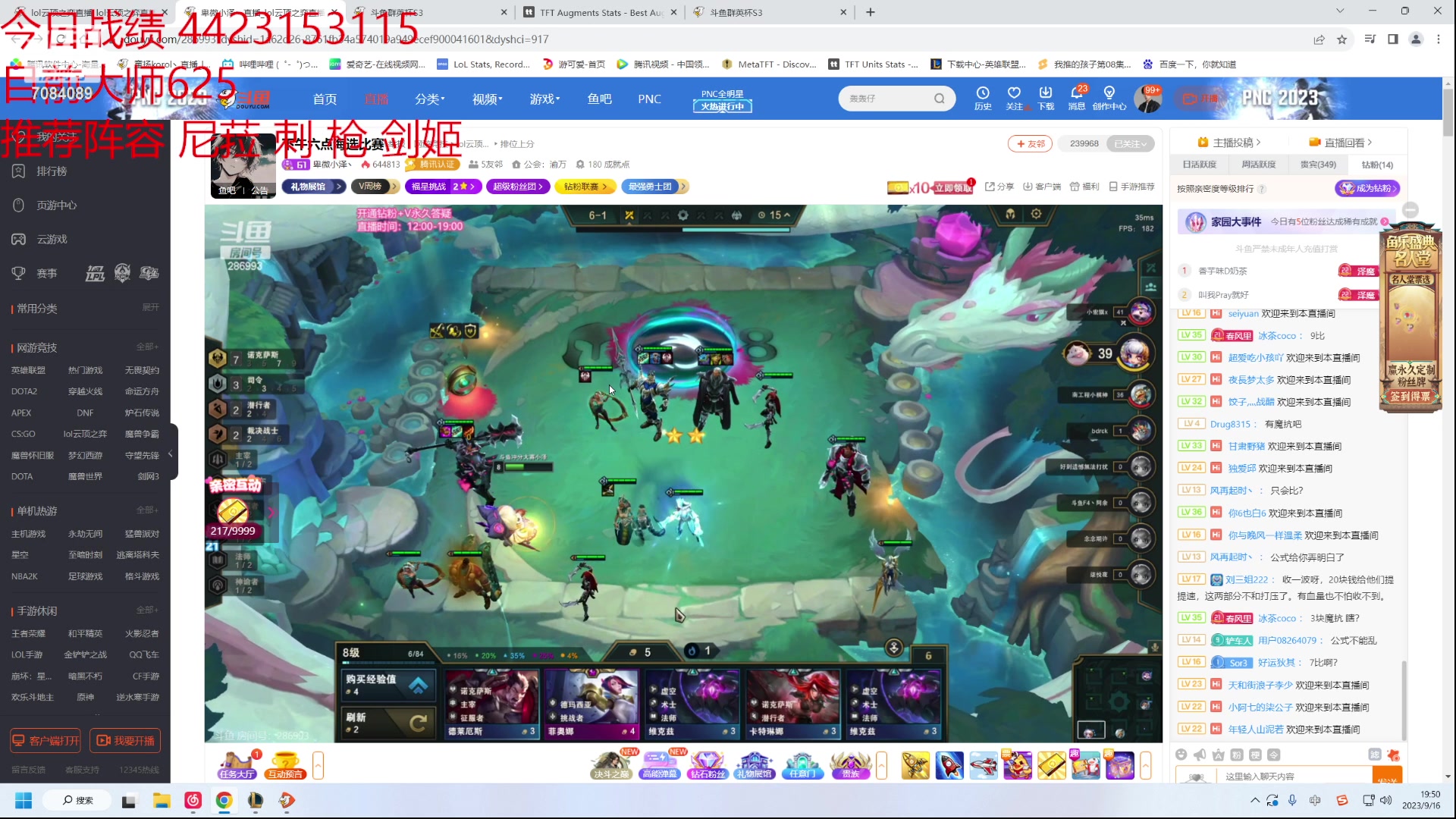Go to 首页 in the navigation bar
Screen dimensions: 1456x819
pos(325,99)
